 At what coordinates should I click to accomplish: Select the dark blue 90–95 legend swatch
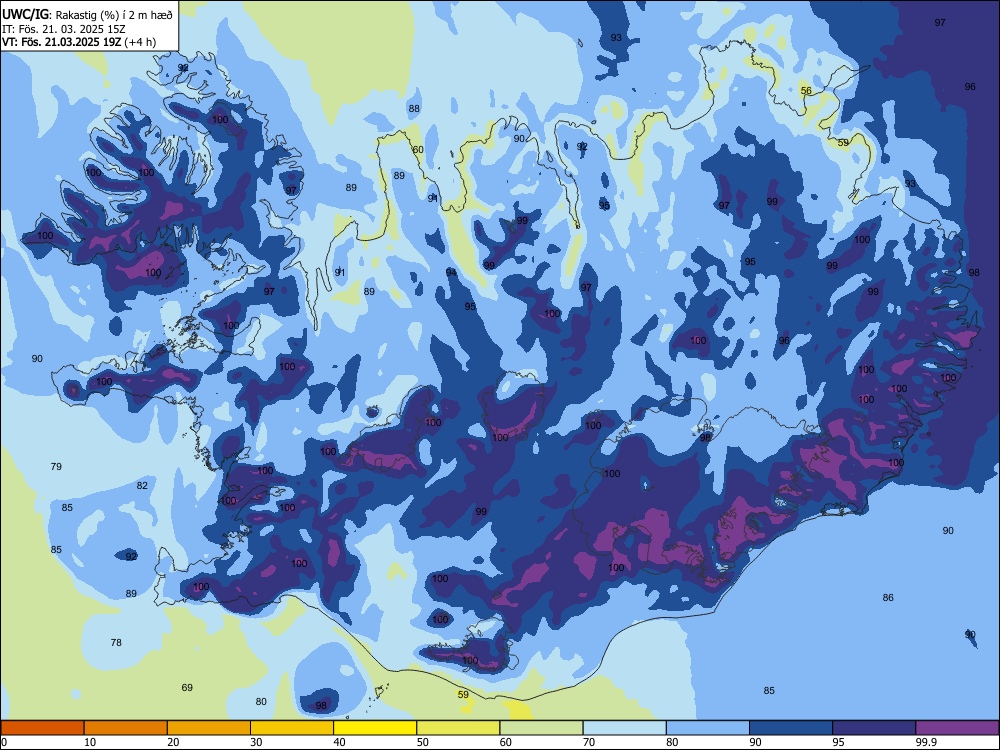[791, 728]
